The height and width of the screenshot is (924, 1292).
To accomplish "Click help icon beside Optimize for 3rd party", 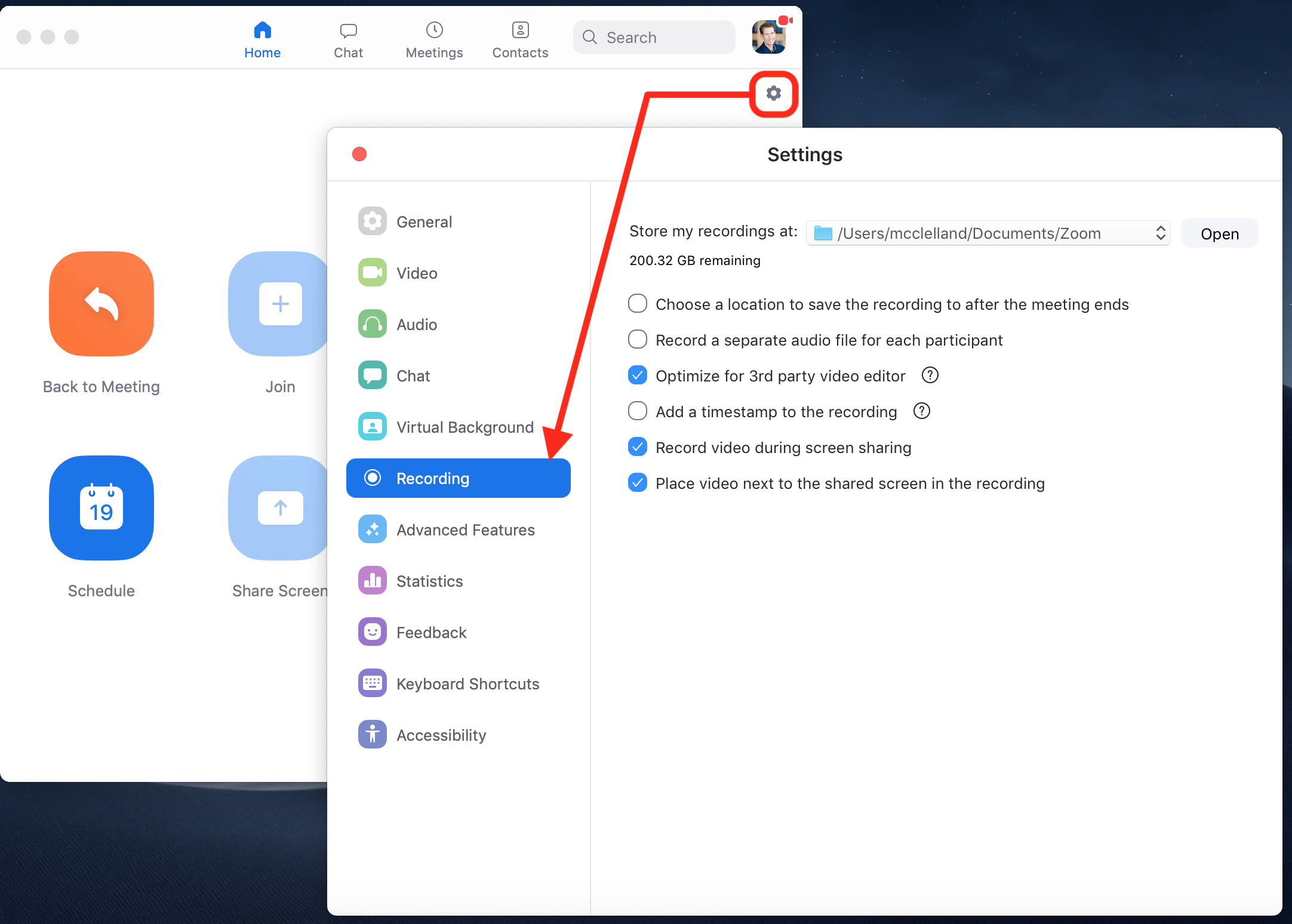I will point(930,375).
